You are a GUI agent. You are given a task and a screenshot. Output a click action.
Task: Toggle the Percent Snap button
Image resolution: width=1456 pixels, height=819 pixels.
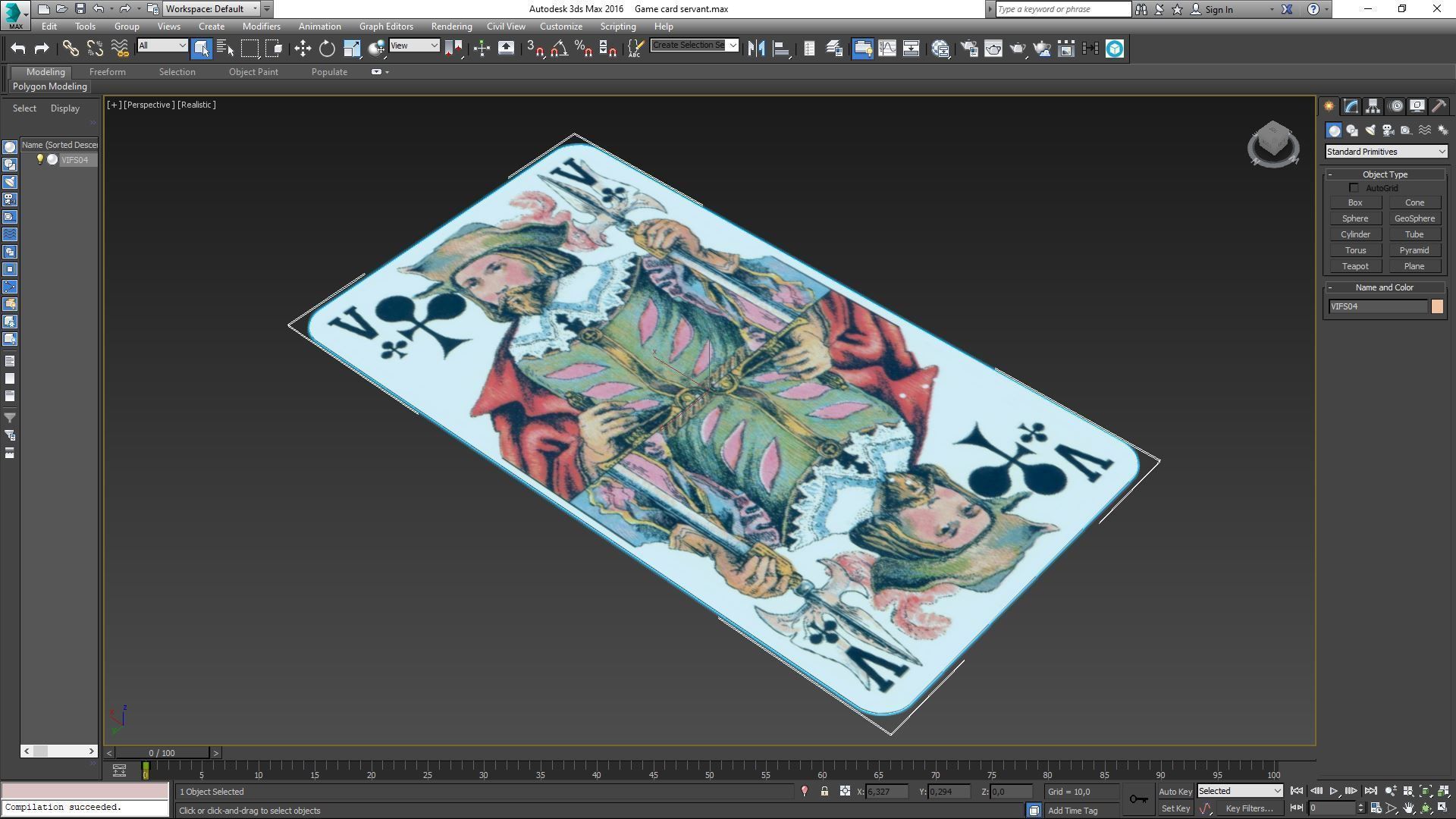[x=583, y=49]
